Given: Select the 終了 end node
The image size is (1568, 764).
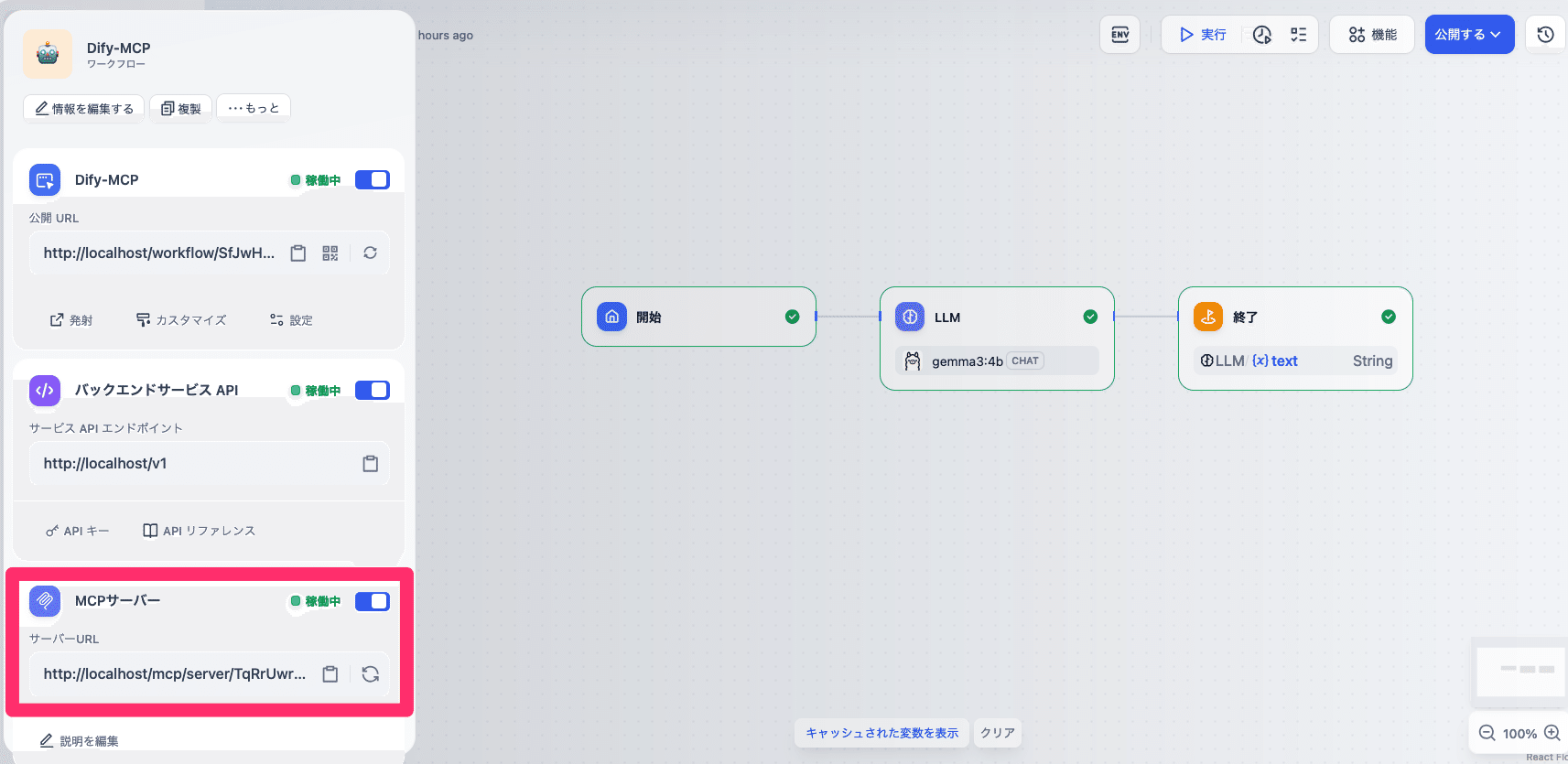Looking at the screenshot, I should tap(1295, 339).
